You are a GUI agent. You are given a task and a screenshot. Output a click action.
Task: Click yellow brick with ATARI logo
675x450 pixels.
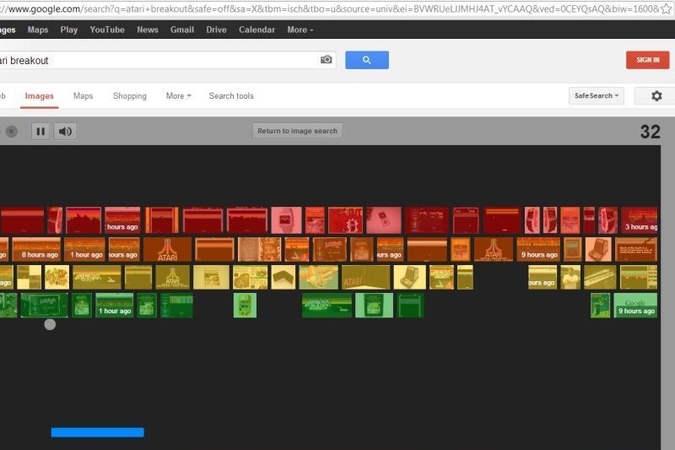point(173,277)
